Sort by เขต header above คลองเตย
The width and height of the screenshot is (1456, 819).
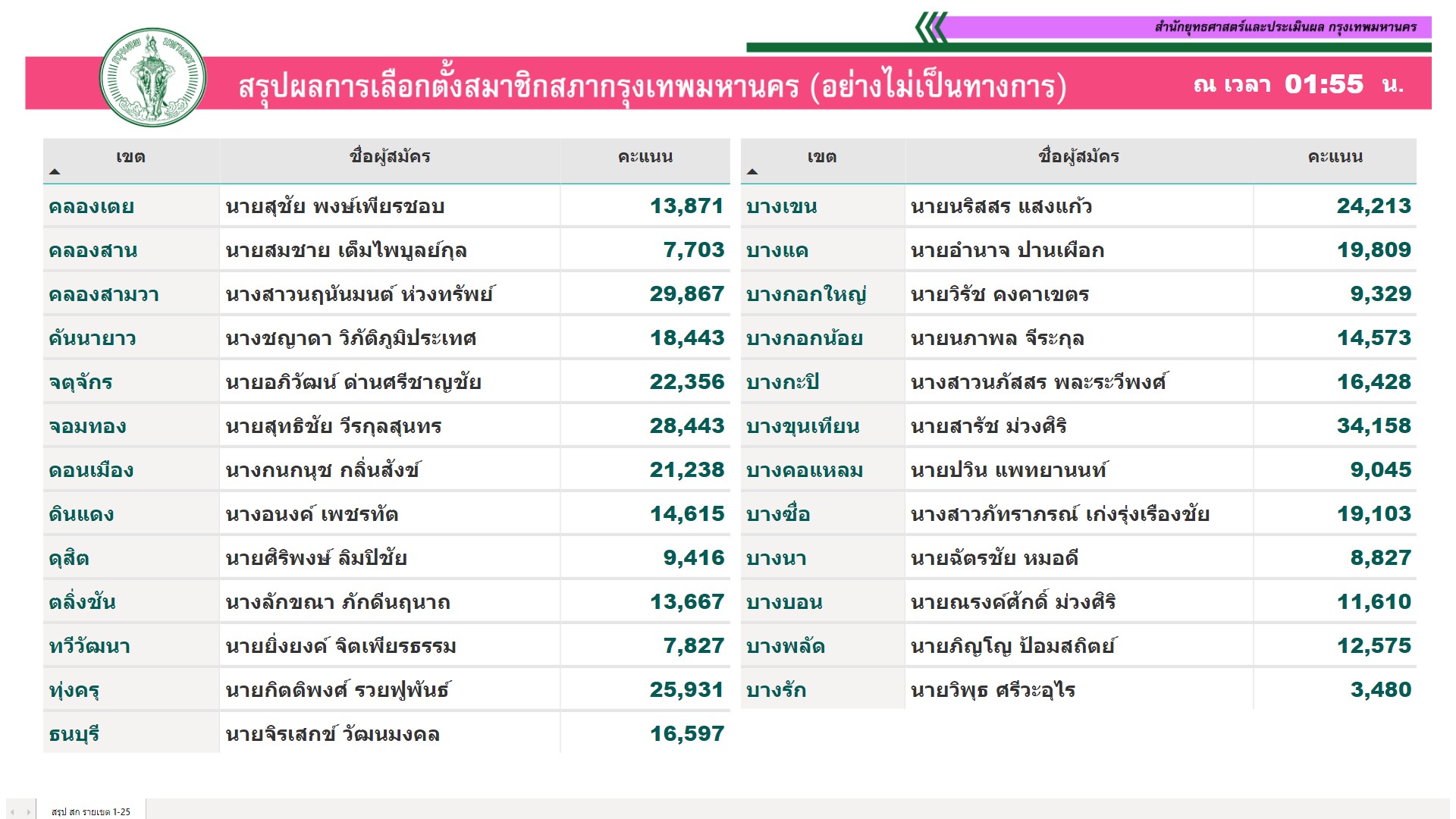pyautogui.click(x=130, y=157)
